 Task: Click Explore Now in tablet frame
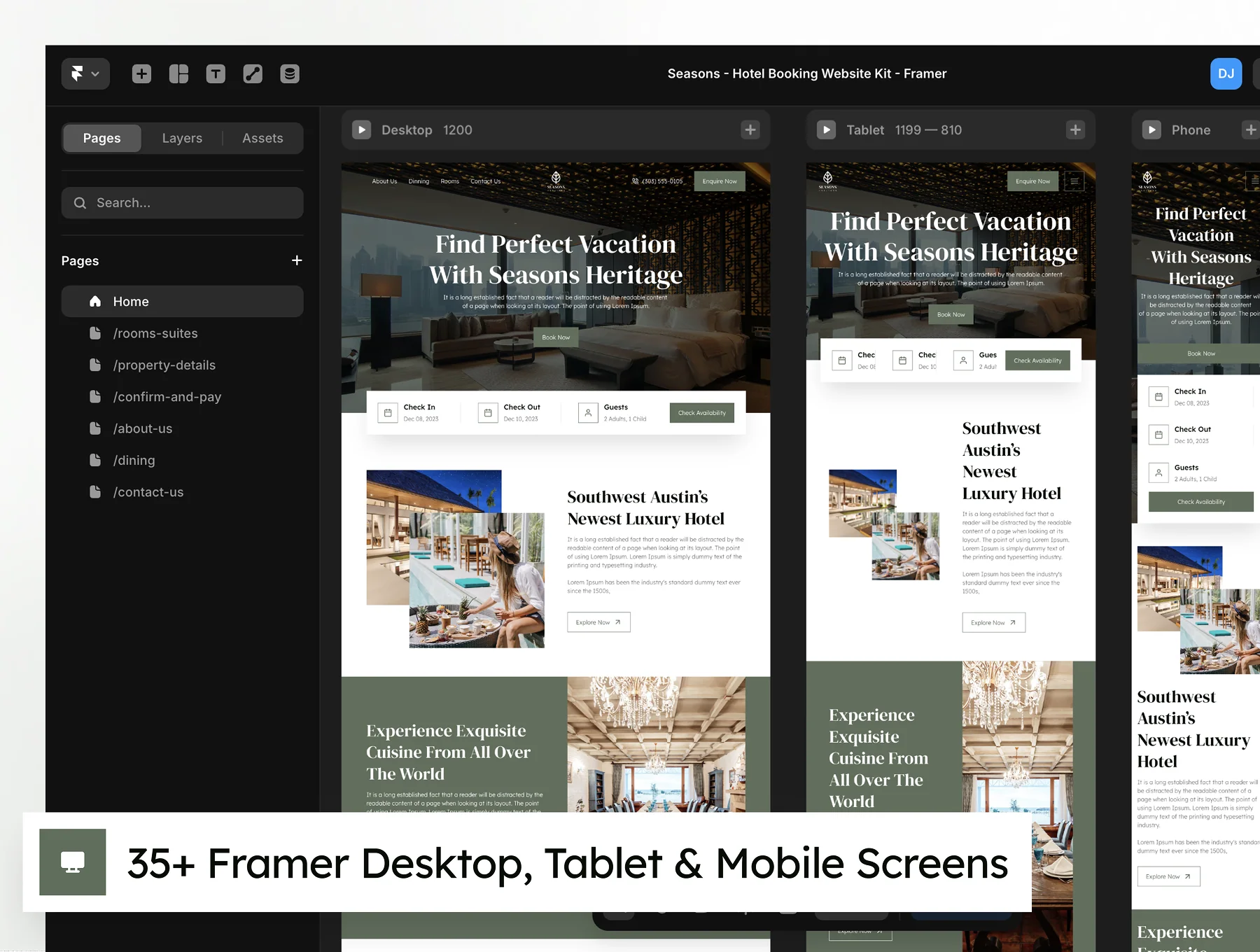tap(993, 622)
